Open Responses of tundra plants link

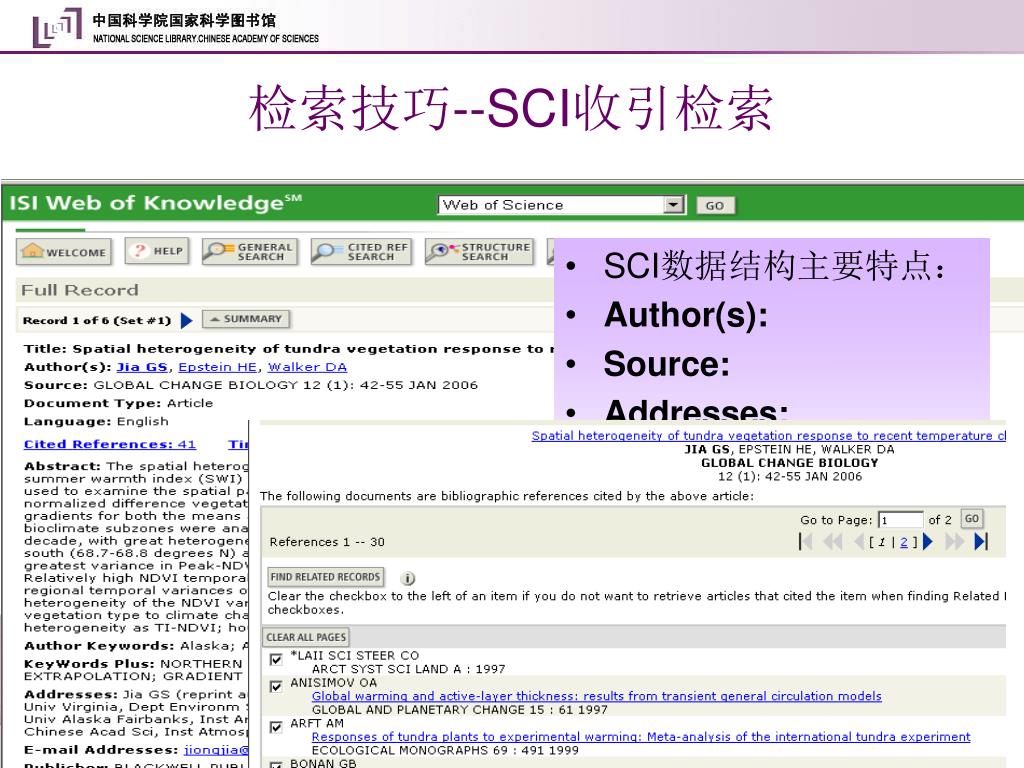[641, 737]
